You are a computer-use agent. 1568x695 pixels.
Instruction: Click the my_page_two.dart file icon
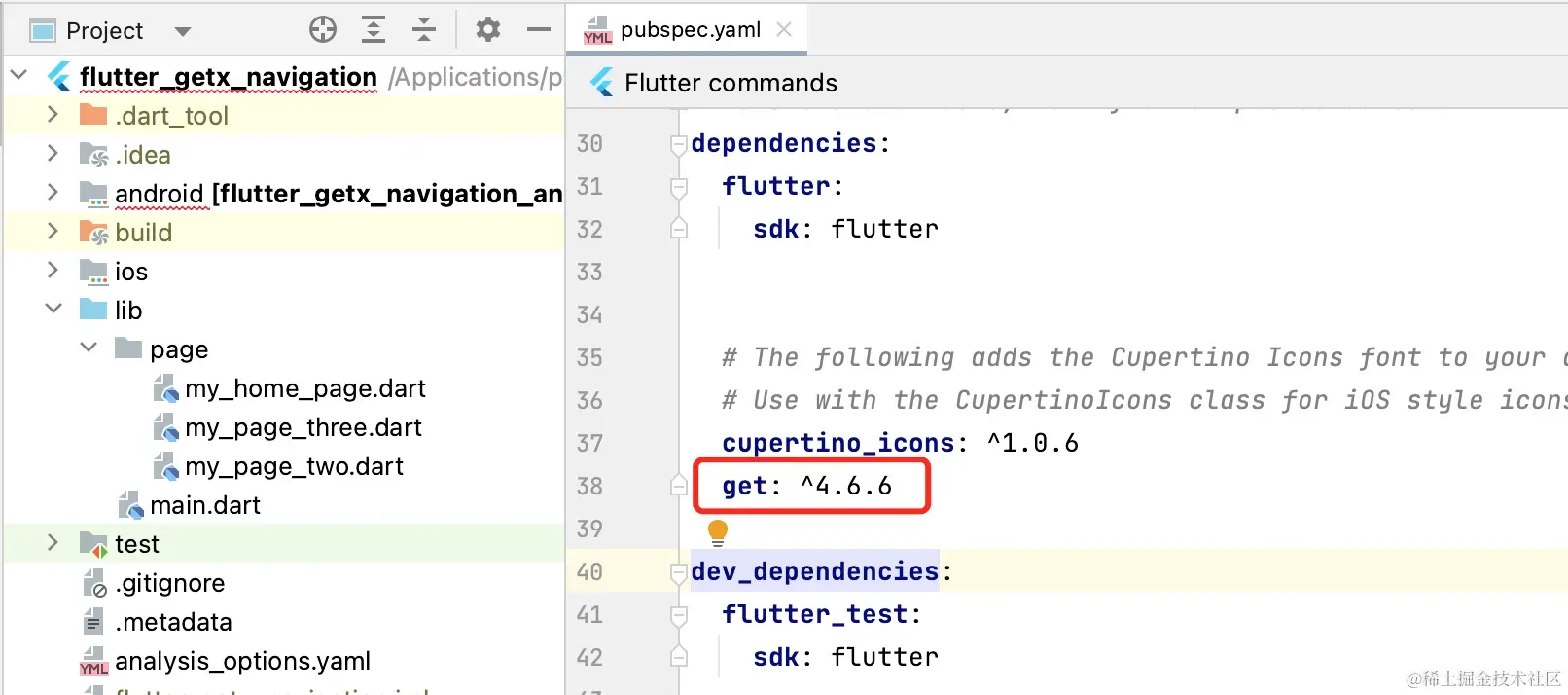pyautogui.click(x=166, y=466)
